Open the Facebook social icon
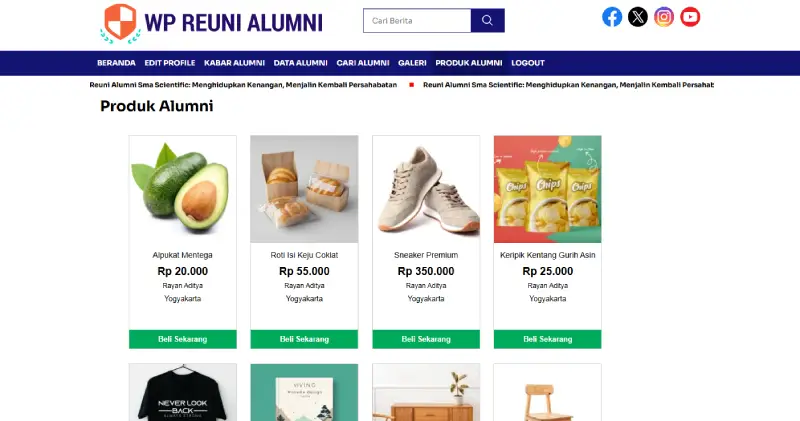 (612, 17)
